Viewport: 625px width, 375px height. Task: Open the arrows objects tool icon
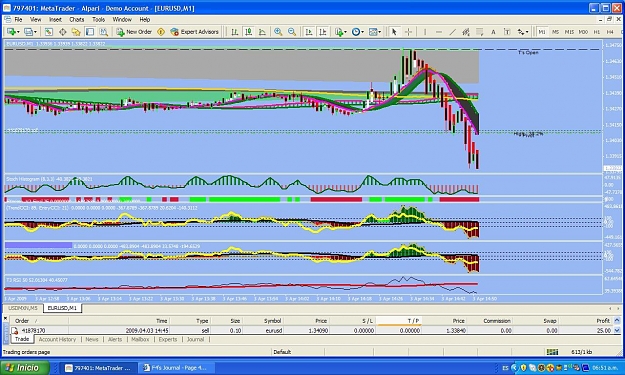point(521,32)
